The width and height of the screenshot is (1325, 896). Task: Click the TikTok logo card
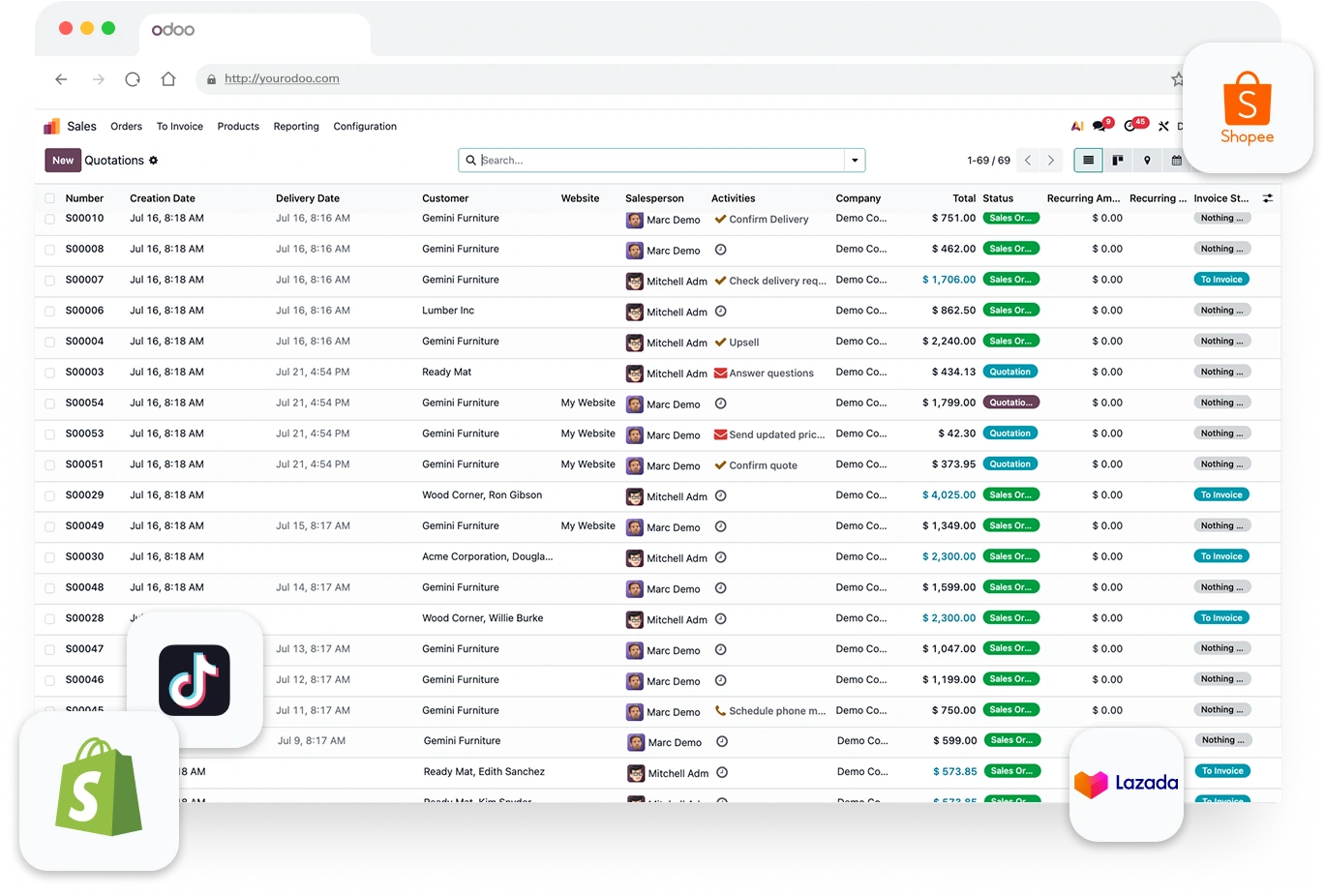tap(195, 680)
